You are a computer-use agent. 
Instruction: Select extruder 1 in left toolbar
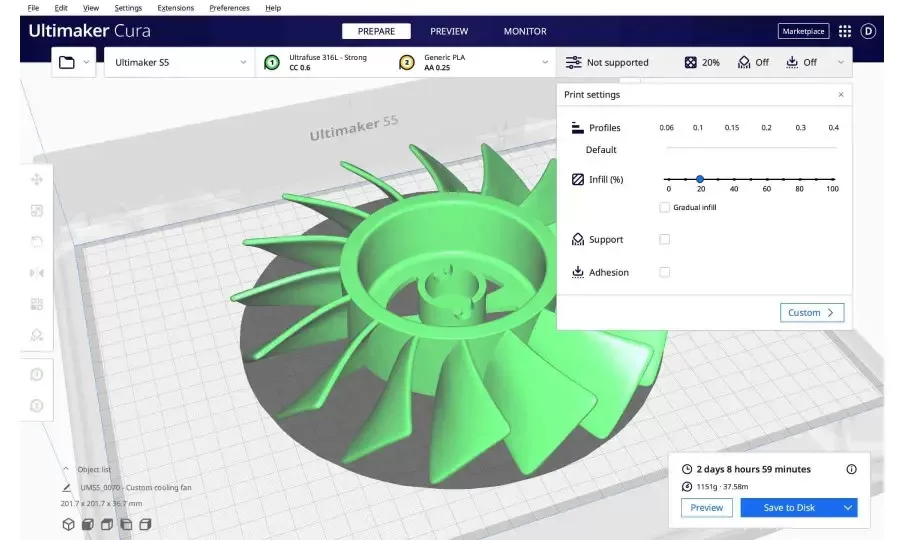pos(36,374)
